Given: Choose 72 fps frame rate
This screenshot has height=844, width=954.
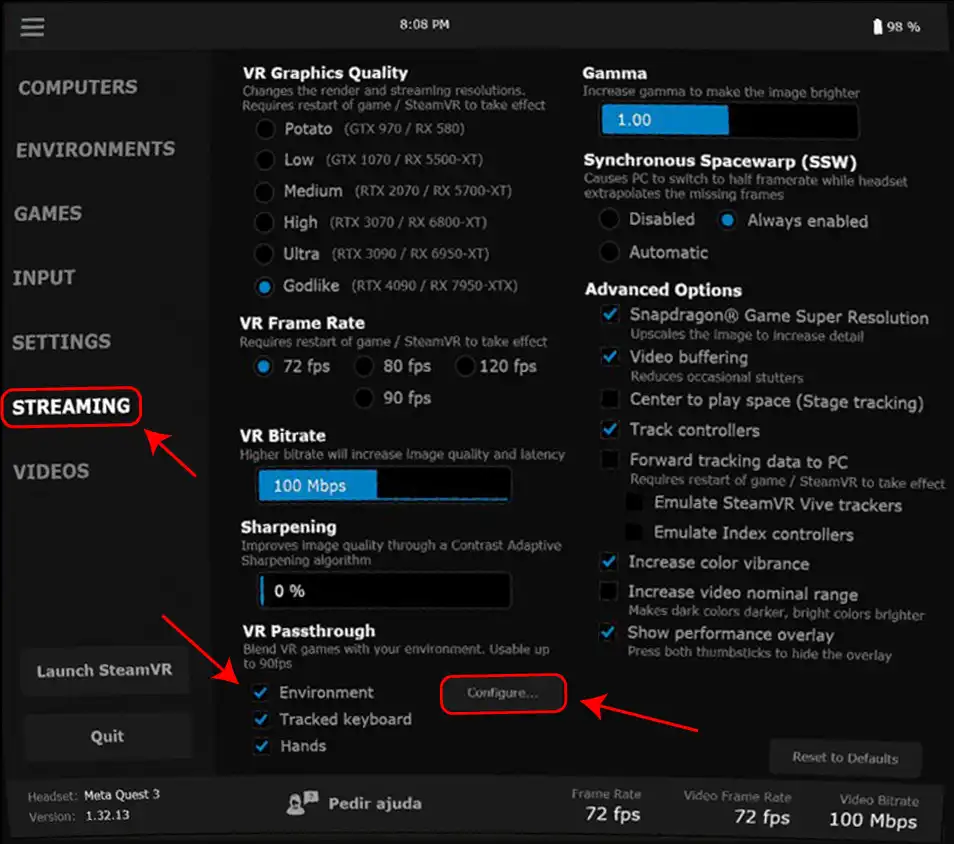Looking at the screenshot, I should pos(263,366).
